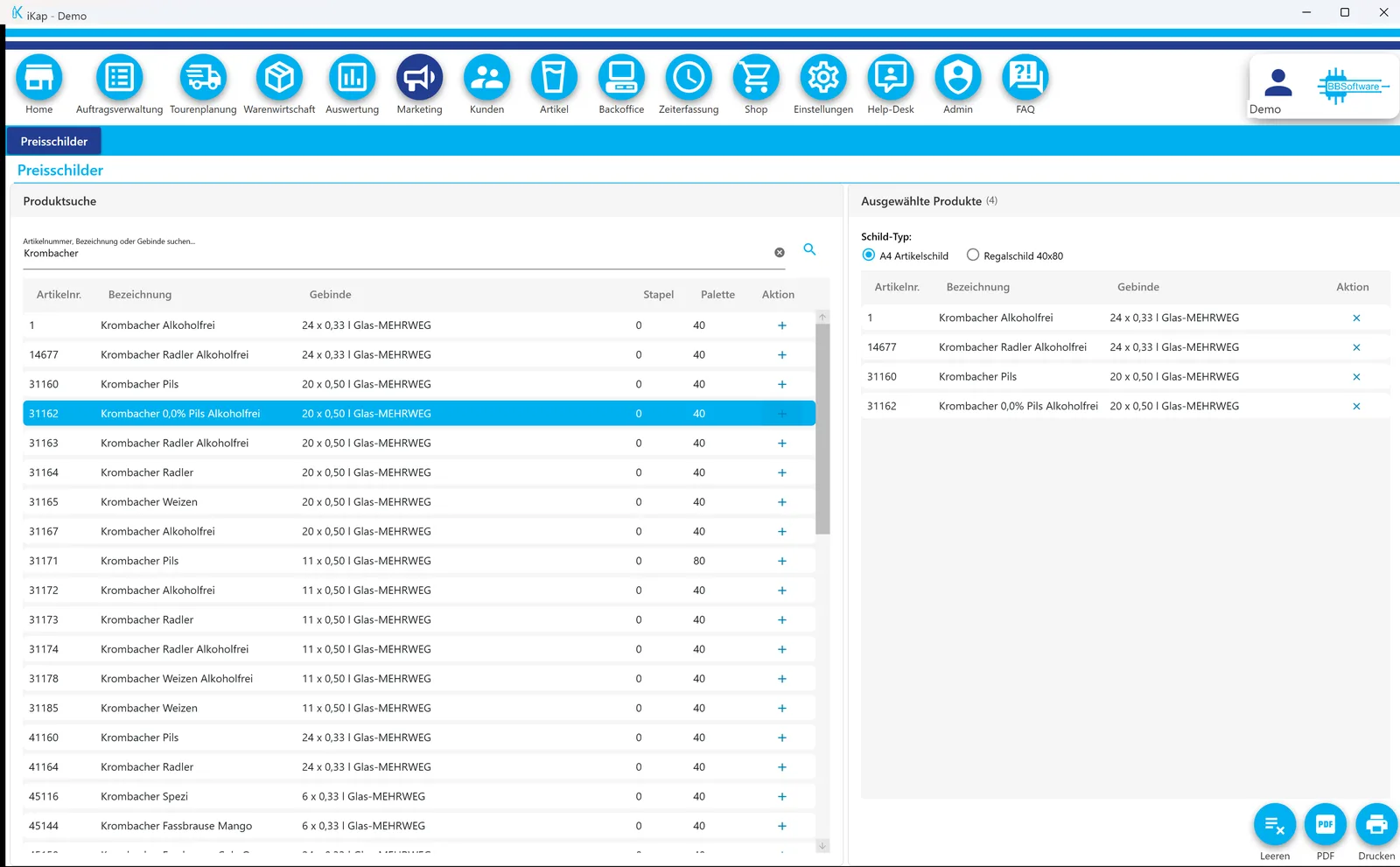Select row 31162 Krombacher 0,0% Pils Alkoholfrei
This screenshot has width=1400, height=867.
tap(419, 414)
